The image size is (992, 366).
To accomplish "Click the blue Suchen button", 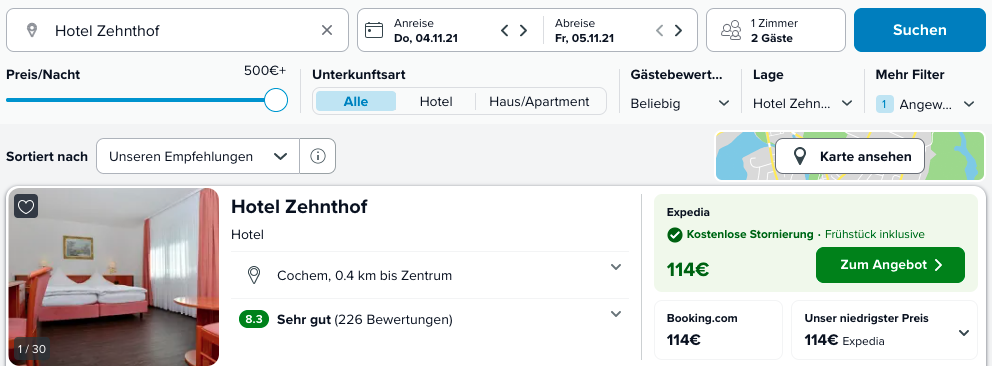I will pos(919,30).
